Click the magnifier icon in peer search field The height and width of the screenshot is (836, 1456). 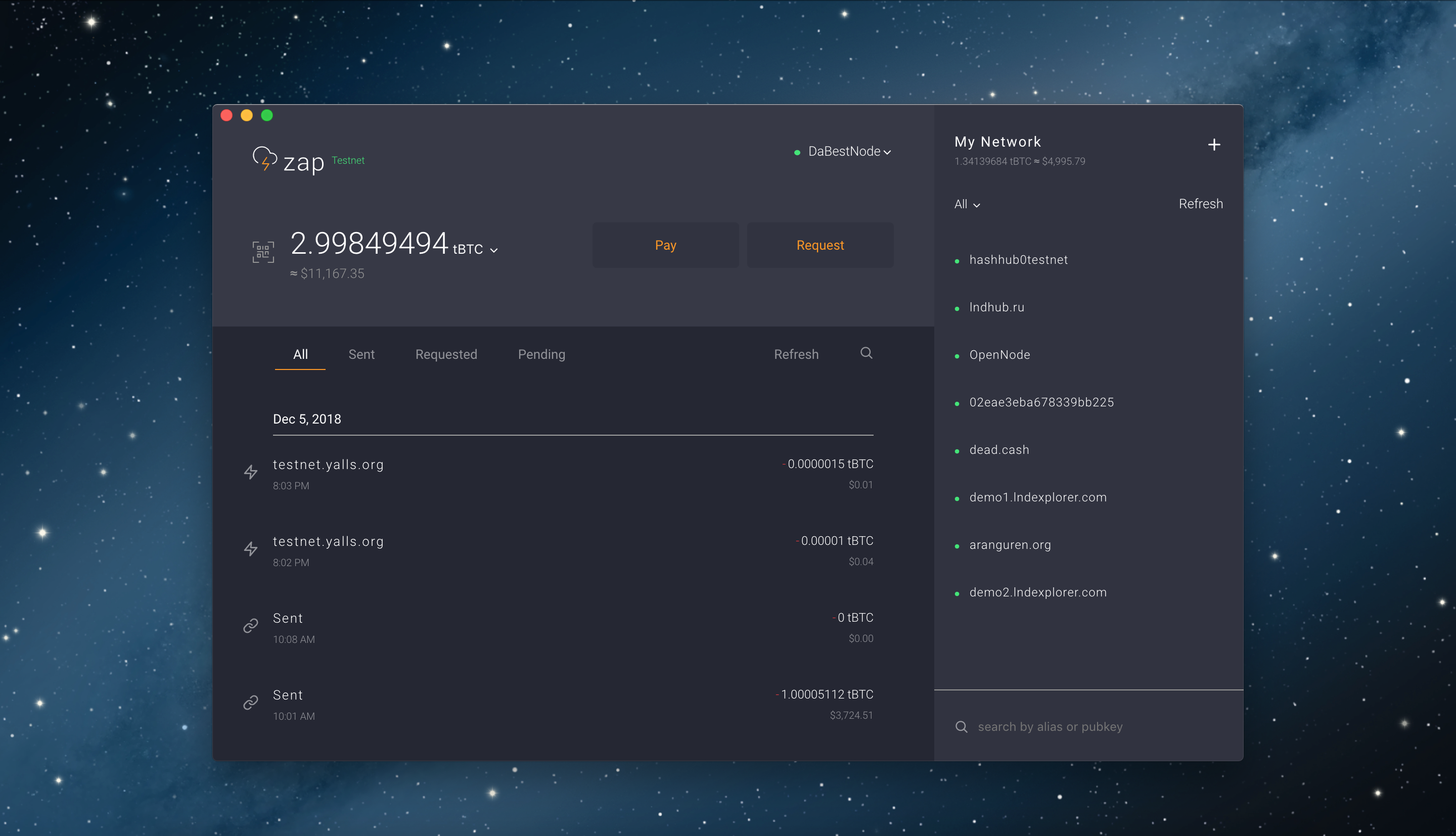961,726
